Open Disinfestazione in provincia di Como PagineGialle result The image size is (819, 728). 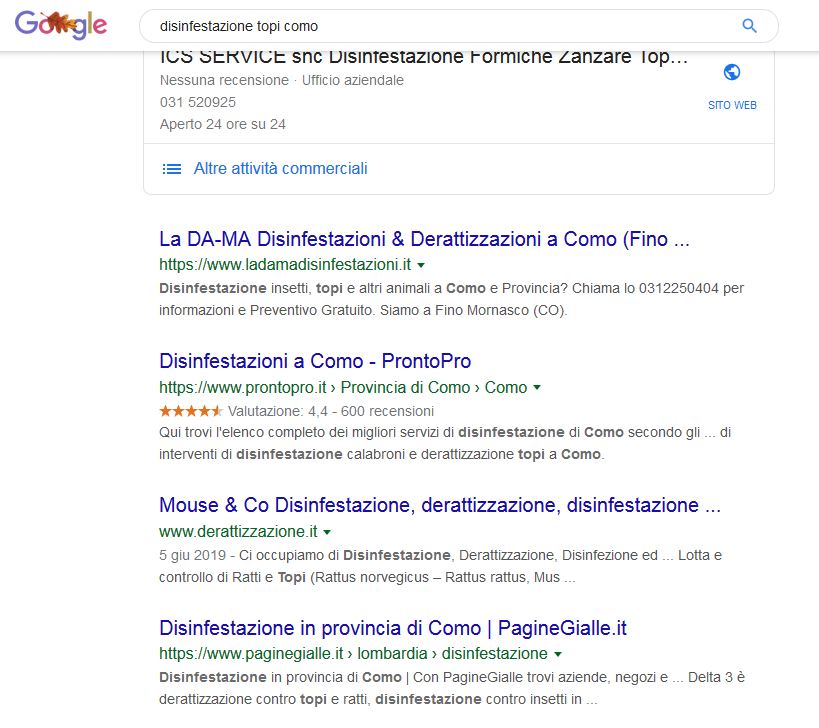393,628
